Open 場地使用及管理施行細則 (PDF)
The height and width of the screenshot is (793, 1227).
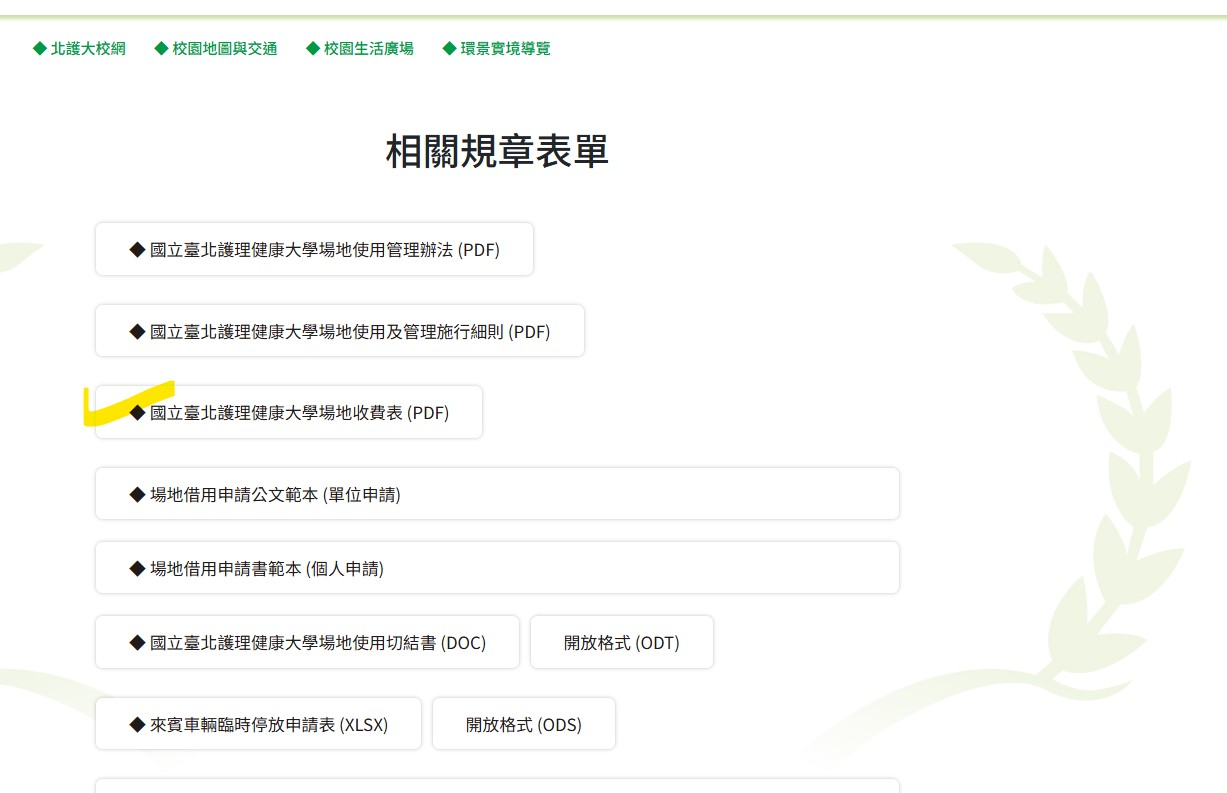340,331
